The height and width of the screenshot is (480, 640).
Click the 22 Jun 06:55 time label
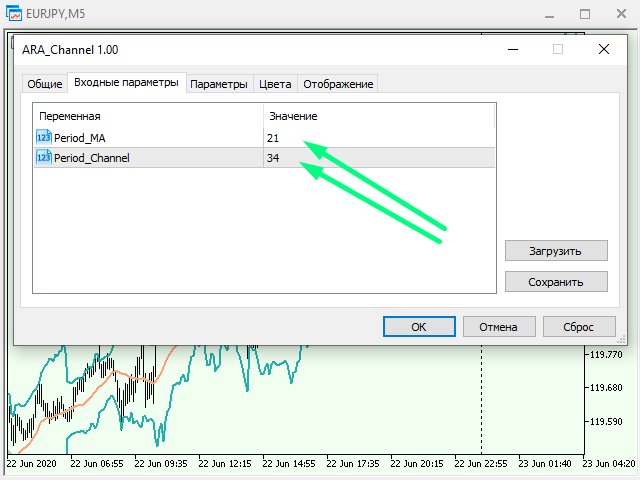[x=97, y=464]
